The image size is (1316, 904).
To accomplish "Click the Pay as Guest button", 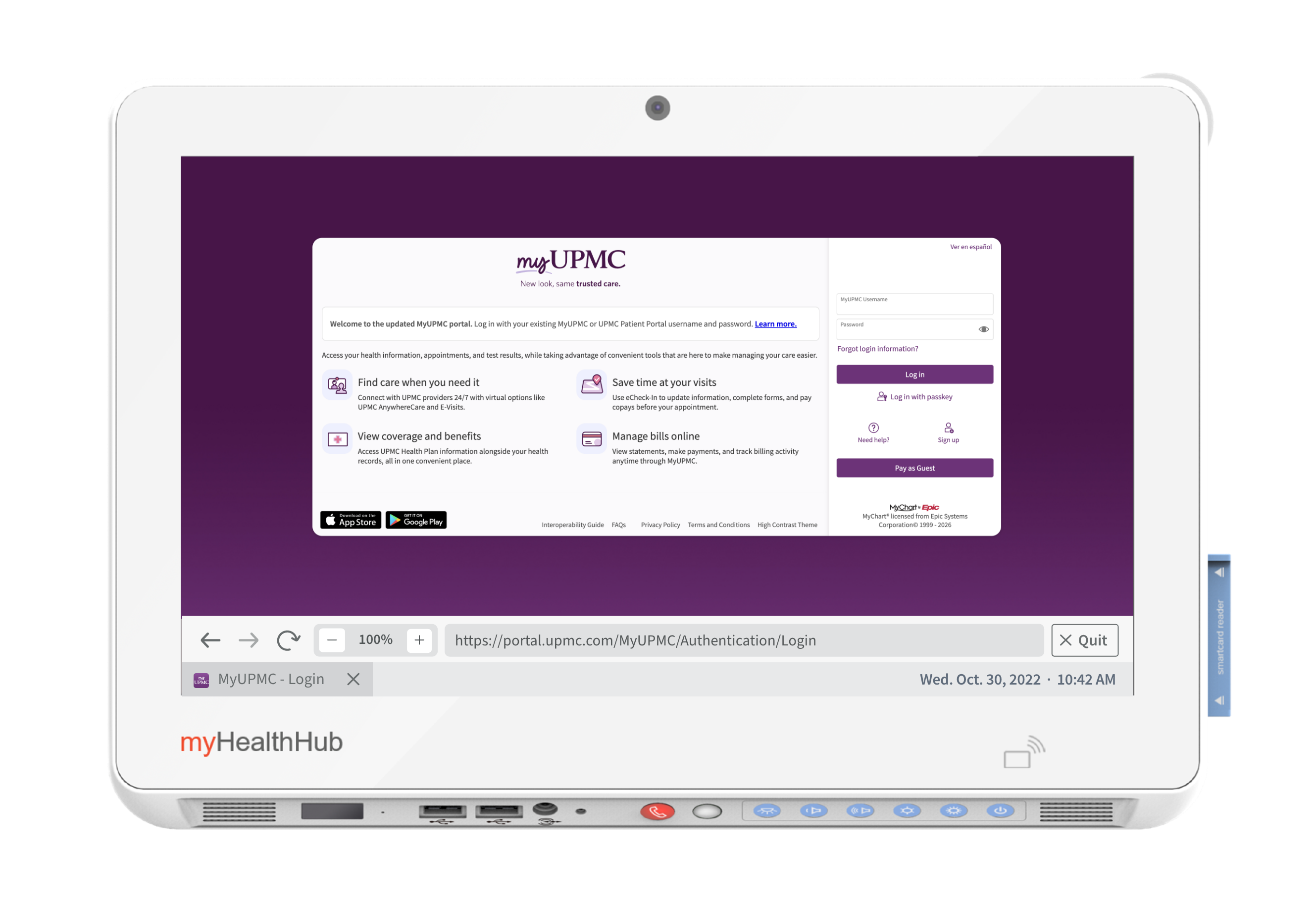I will pyautogui.click(x=914, y=468).
